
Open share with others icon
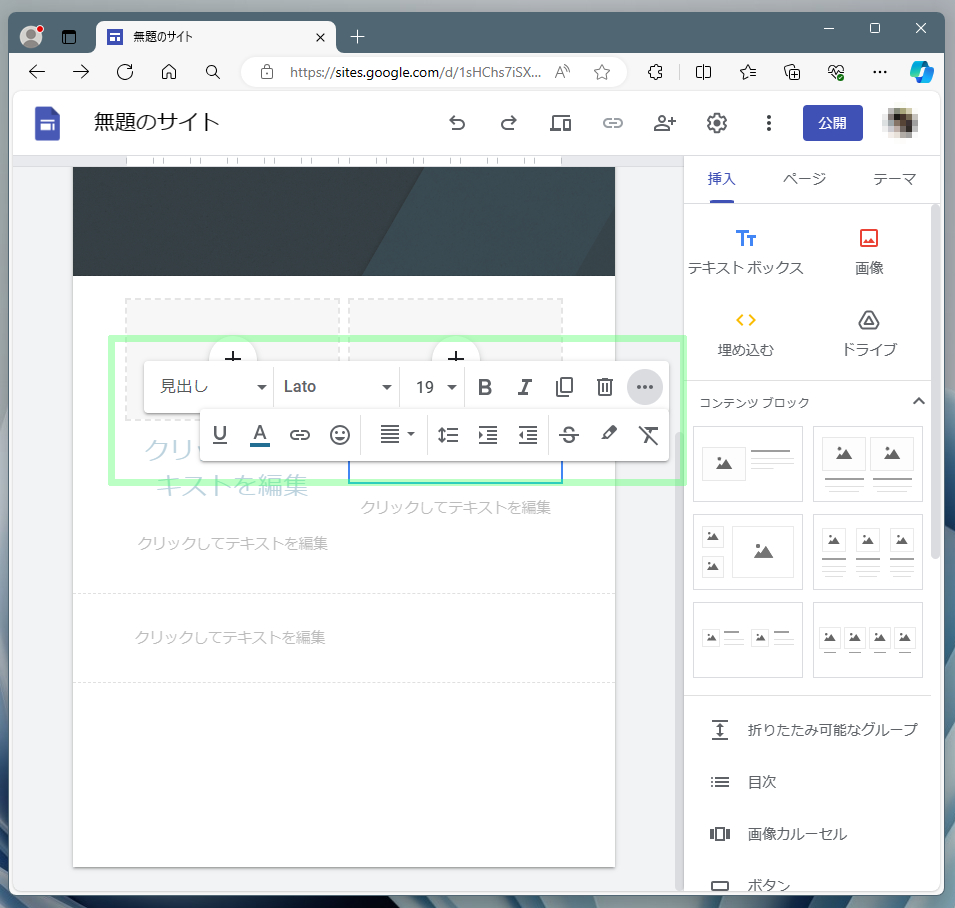[664, 123]
